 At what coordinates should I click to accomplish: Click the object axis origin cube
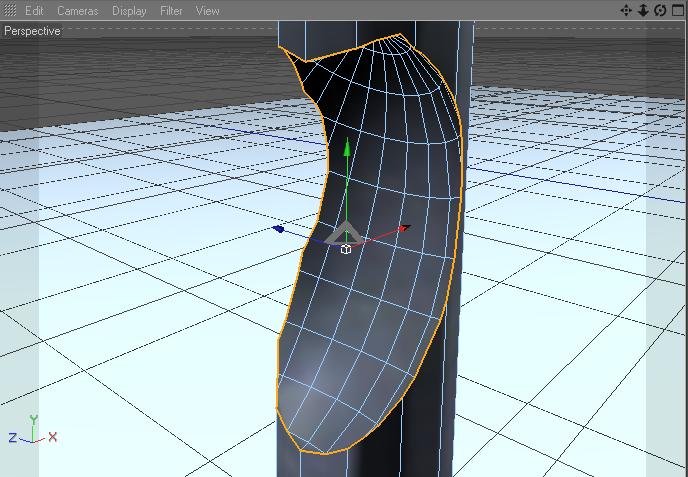click(346, 250)
